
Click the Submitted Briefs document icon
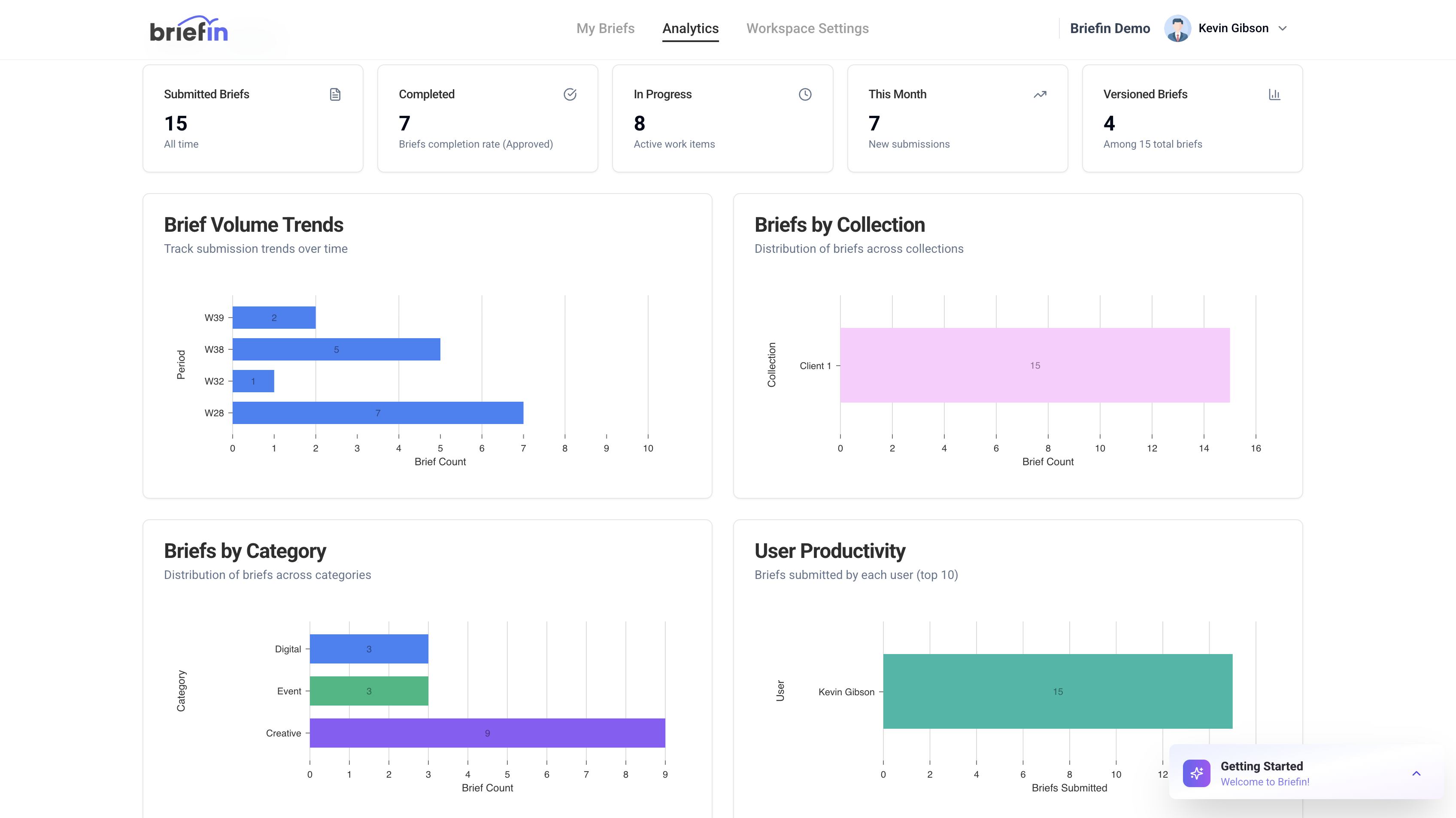click(x=335, y=94)
